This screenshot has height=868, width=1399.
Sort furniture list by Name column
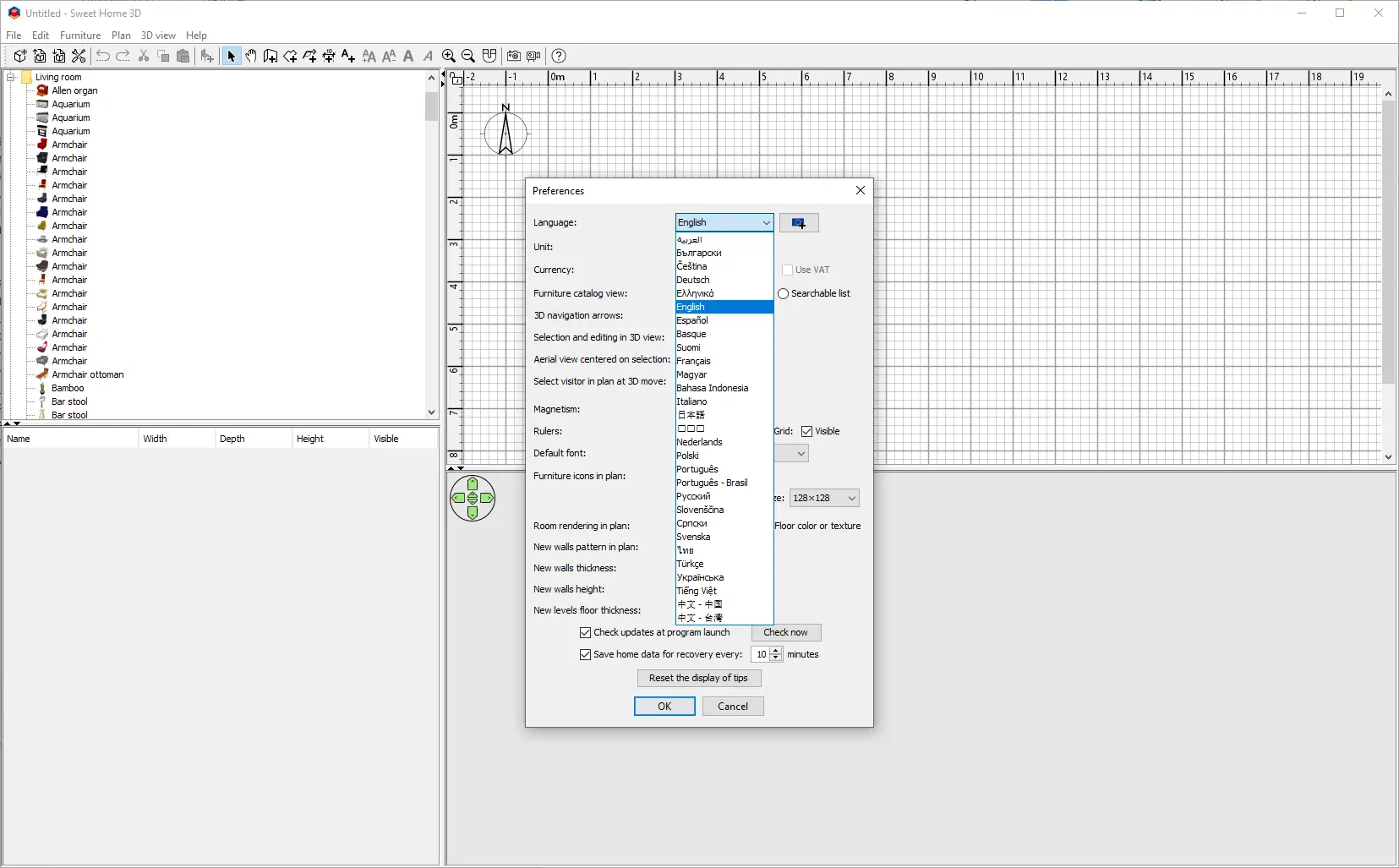71,439
